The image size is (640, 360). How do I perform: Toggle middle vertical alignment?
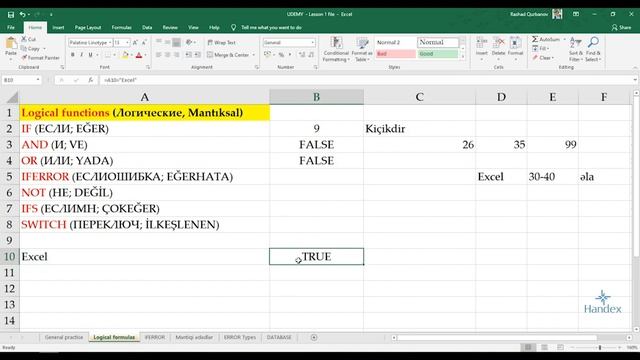(167, 42)
